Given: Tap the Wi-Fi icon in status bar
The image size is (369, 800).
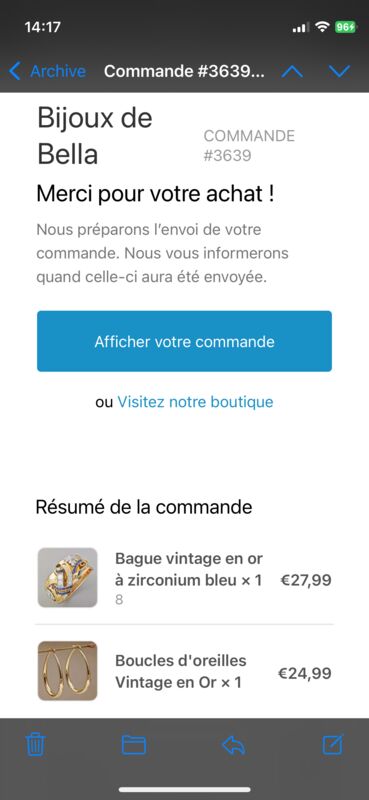Looking at the screenshot, I should tap(322, 27).
